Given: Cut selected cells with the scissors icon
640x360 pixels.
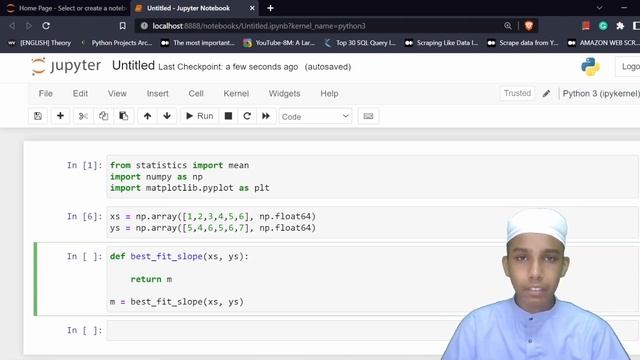Looking at the screenshot, I should (83, 116).
